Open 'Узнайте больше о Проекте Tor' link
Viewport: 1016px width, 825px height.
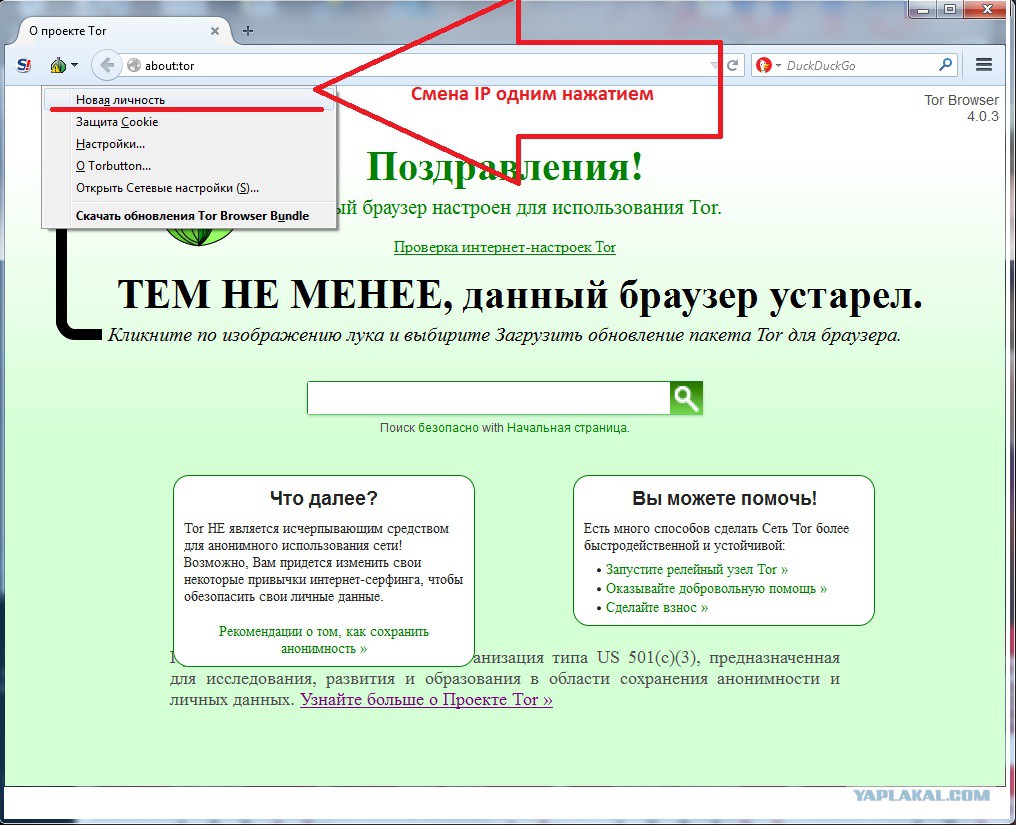click(426, 700)
